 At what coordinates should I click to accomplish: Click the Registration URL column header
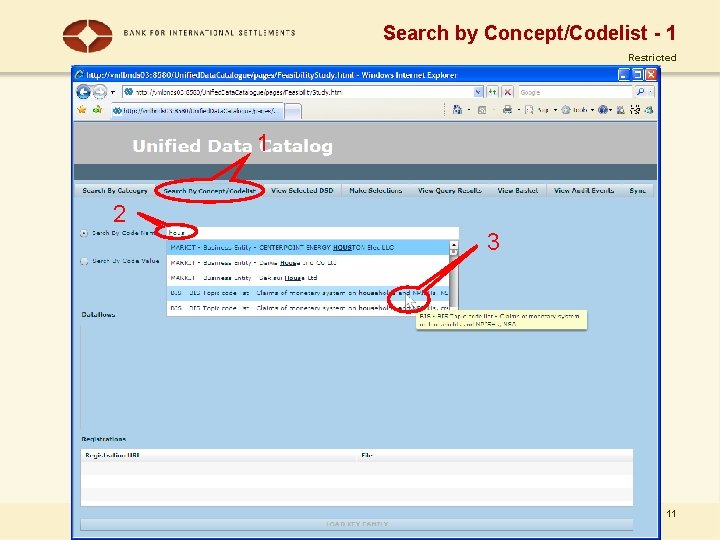(219, 455)
